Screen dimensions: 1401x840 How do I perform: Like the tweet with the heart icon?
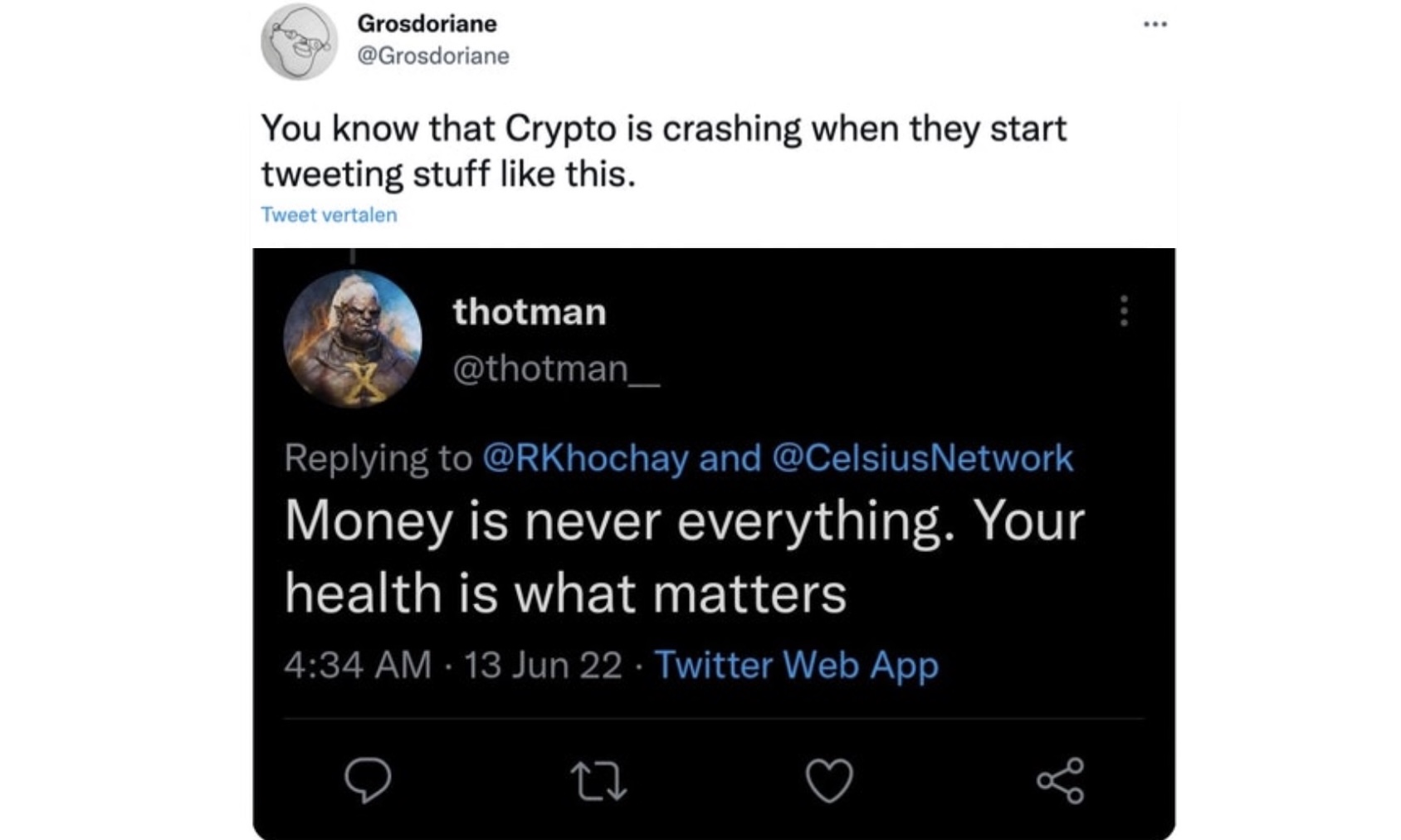(829, 781)
